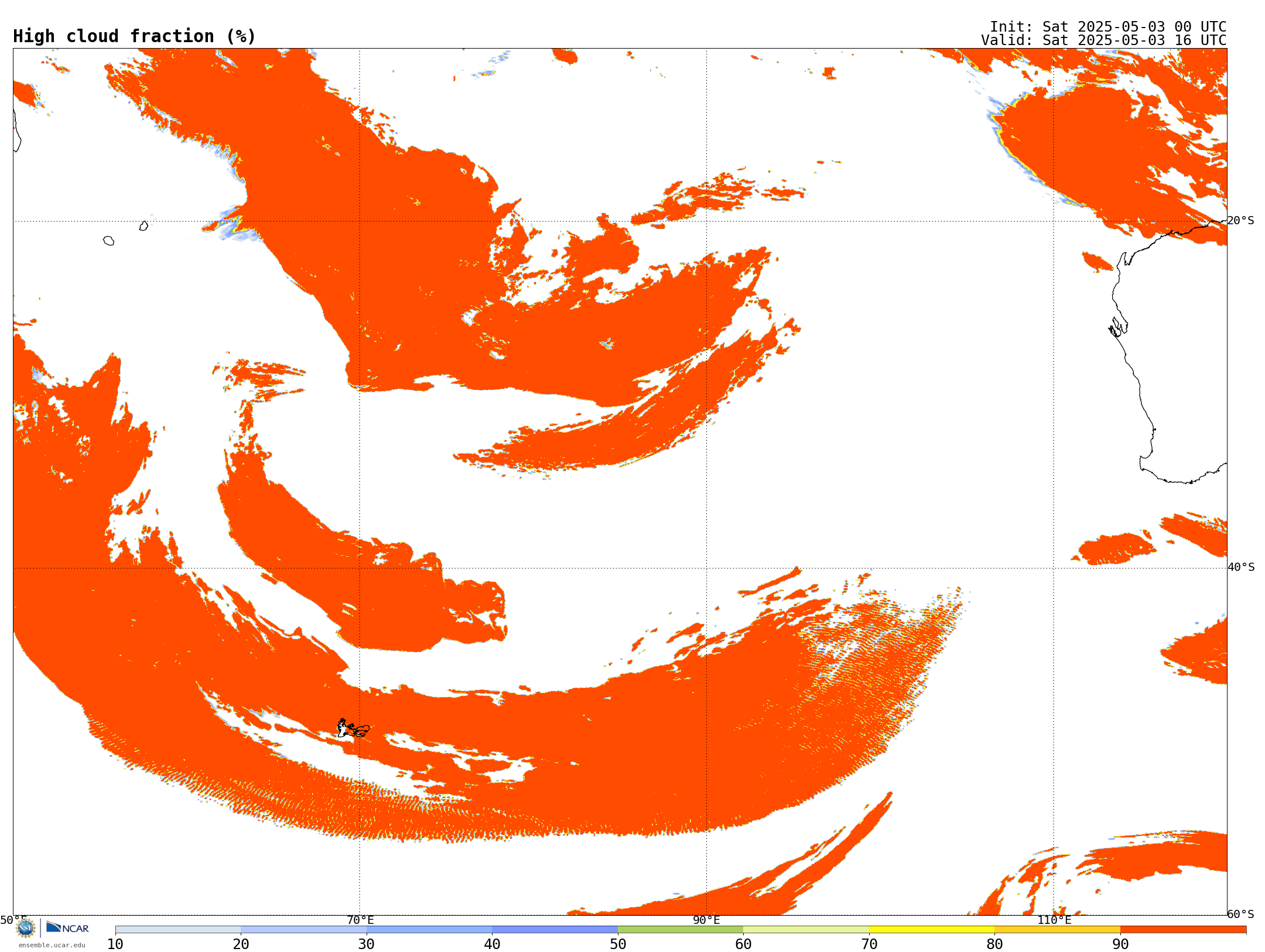Click the colorbar tick label 10
This screenshot has height=952, width=1265.
click(x=115, y=944)
